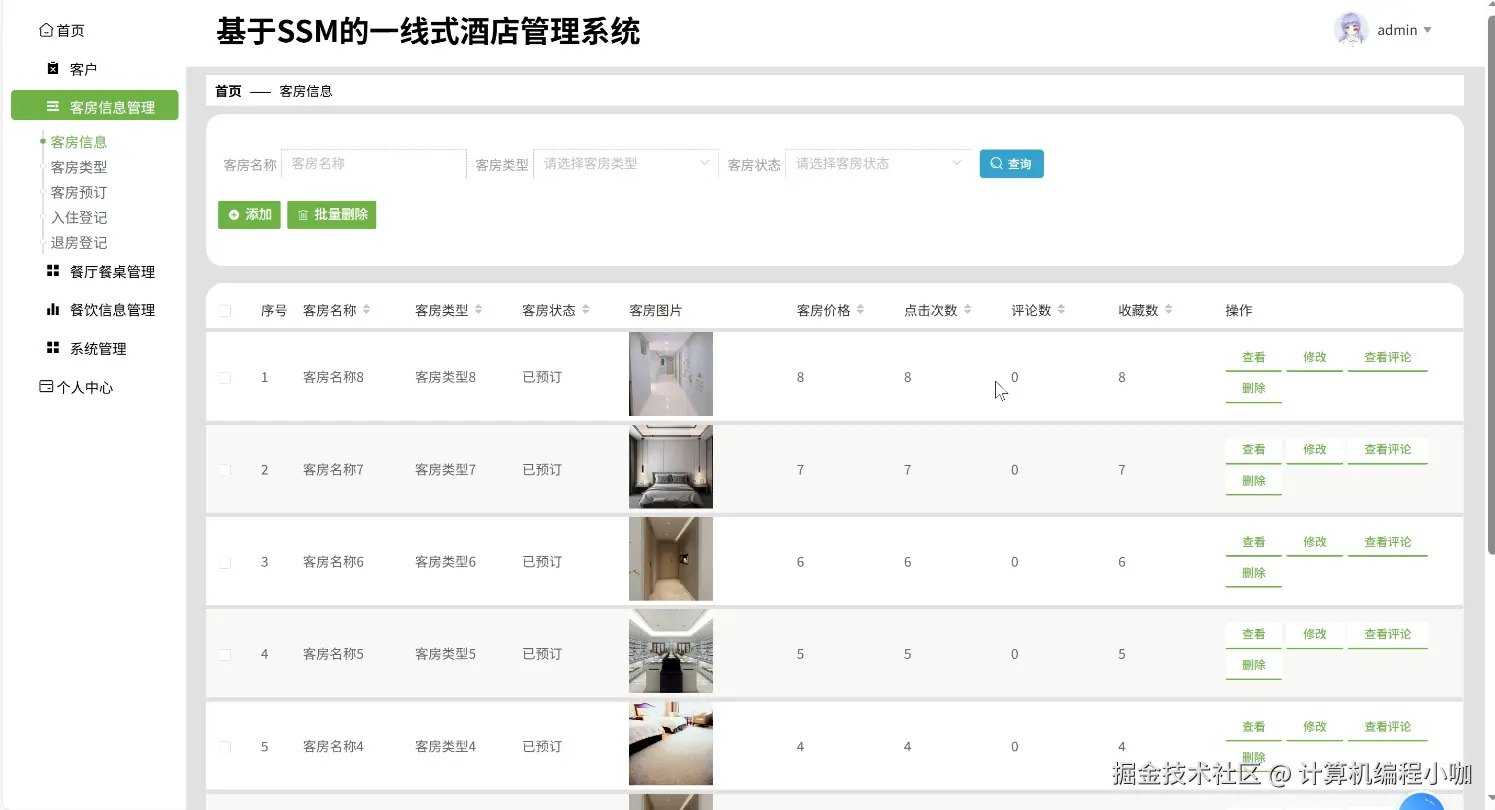Open 系统管理 using its panel icon
The height and width of the screenshot is (810, 1495).
[x=51, y=347]
